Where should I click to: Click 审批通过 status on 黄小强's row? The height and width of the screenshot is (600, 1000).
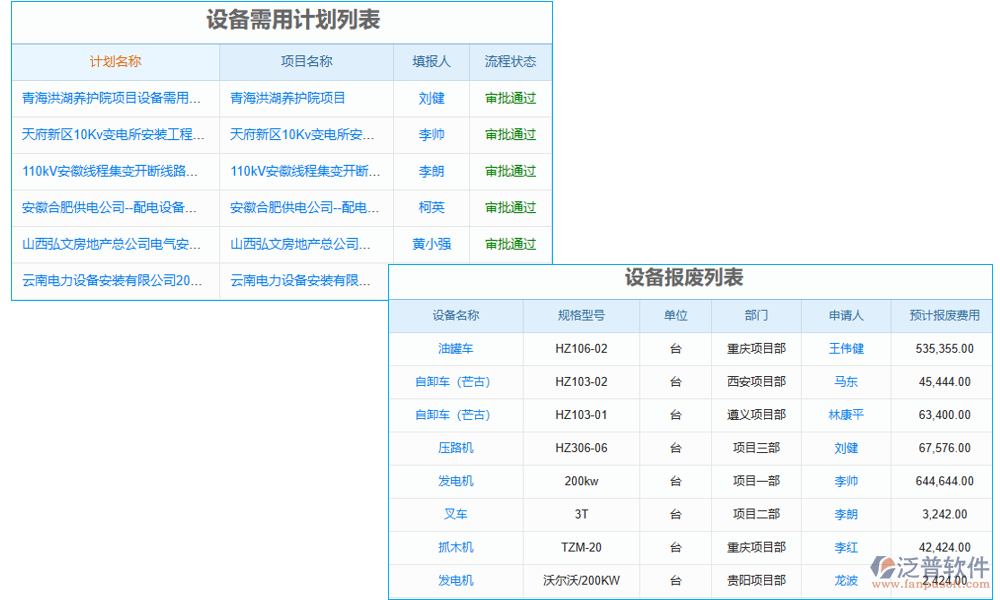click(510, 244)
